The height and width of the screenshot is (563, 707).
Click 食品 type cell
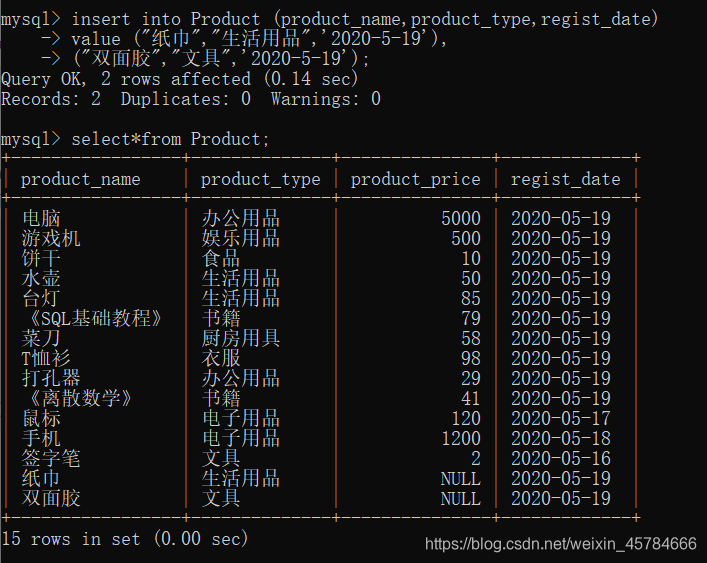221,258
